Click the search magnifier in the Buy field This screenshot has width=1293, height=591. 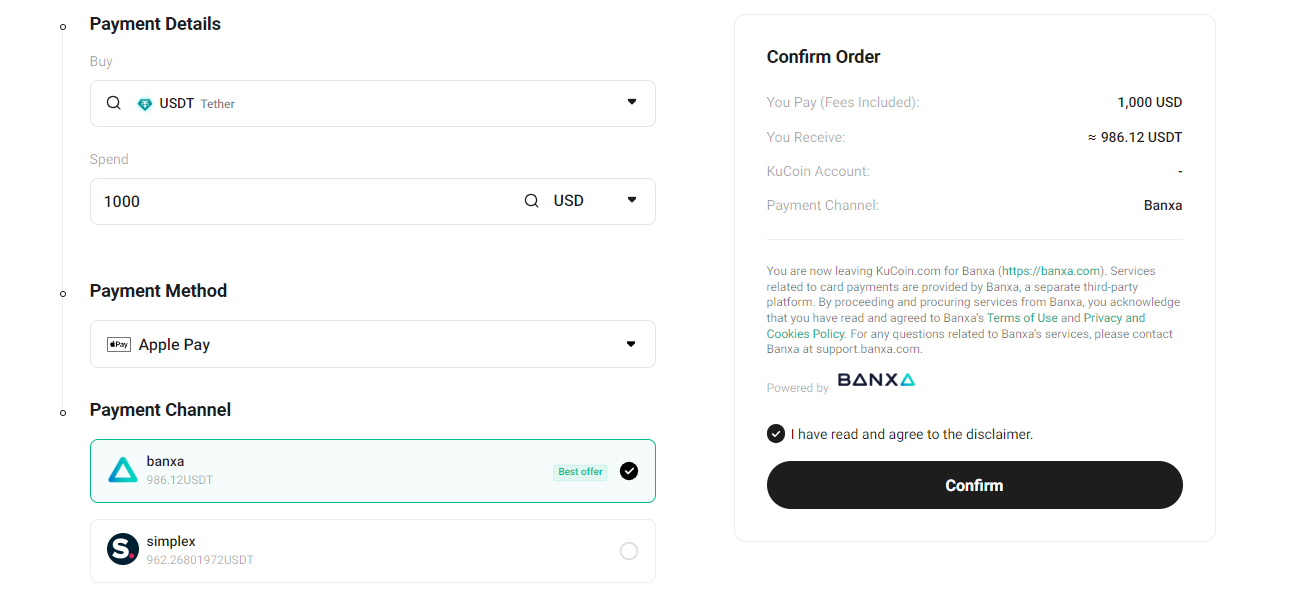113,102
